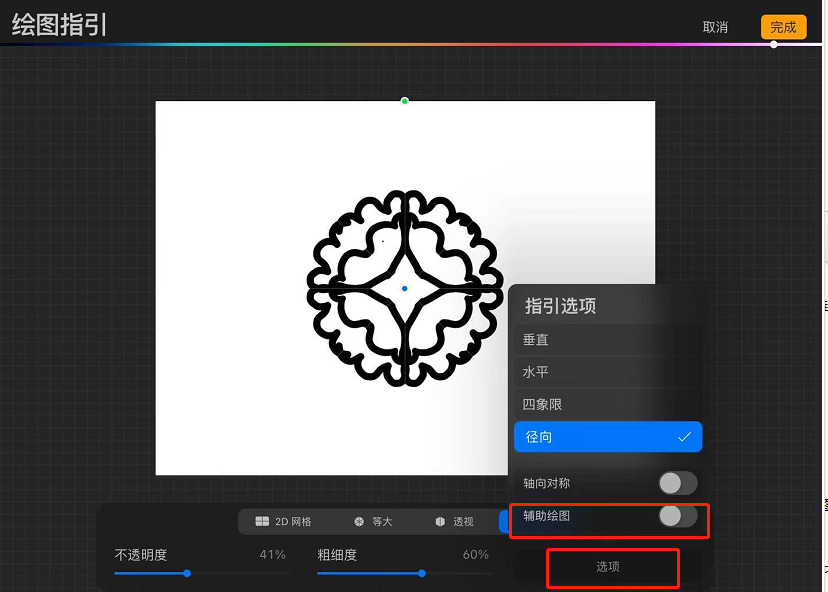Click the perspective hexagon icon
The width and height of the screenshot is (828, 592).
coord(440,521)
